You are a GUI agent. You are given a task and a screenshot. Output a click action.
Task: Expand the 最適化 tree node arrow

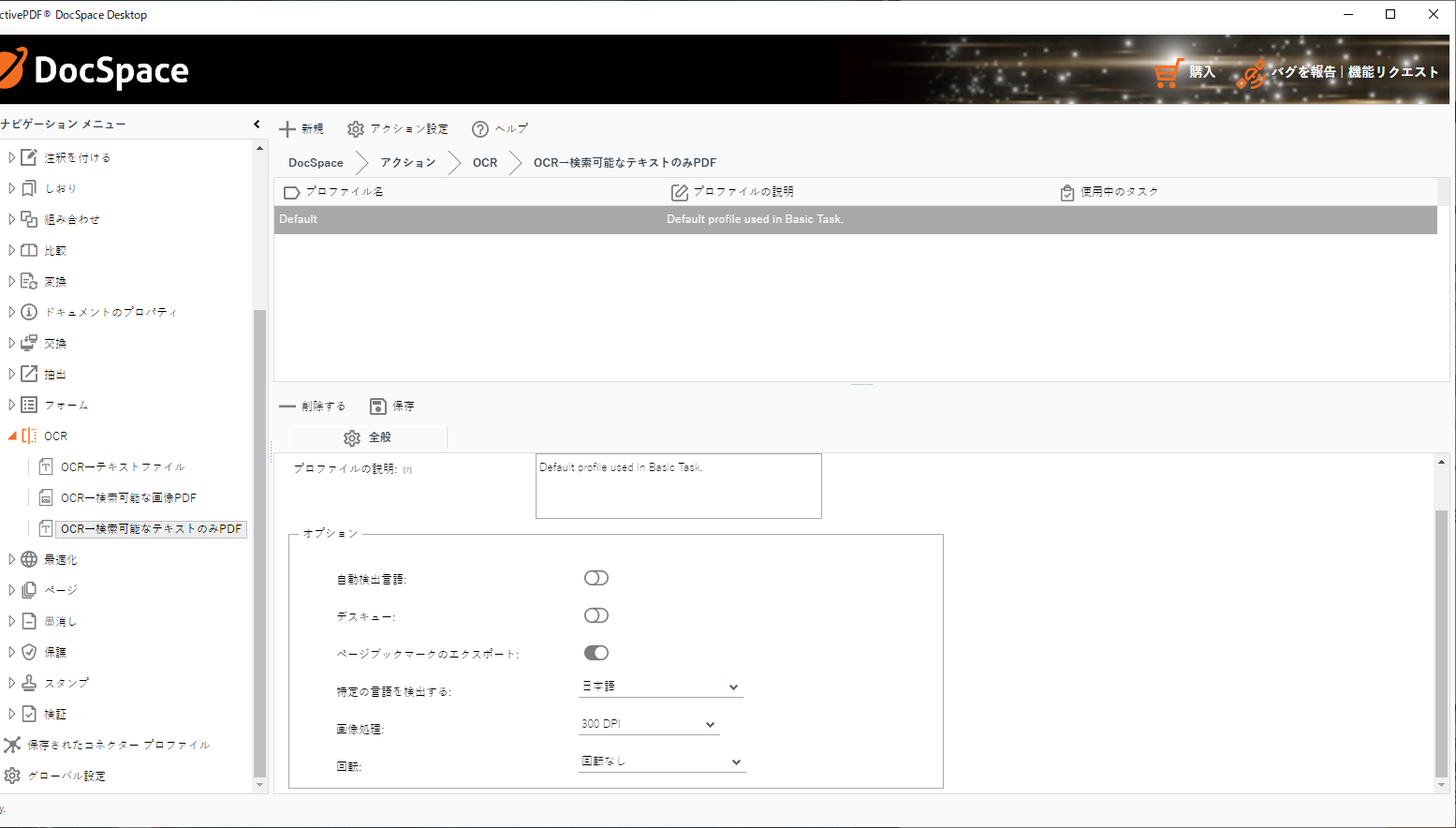click(11, 559)
